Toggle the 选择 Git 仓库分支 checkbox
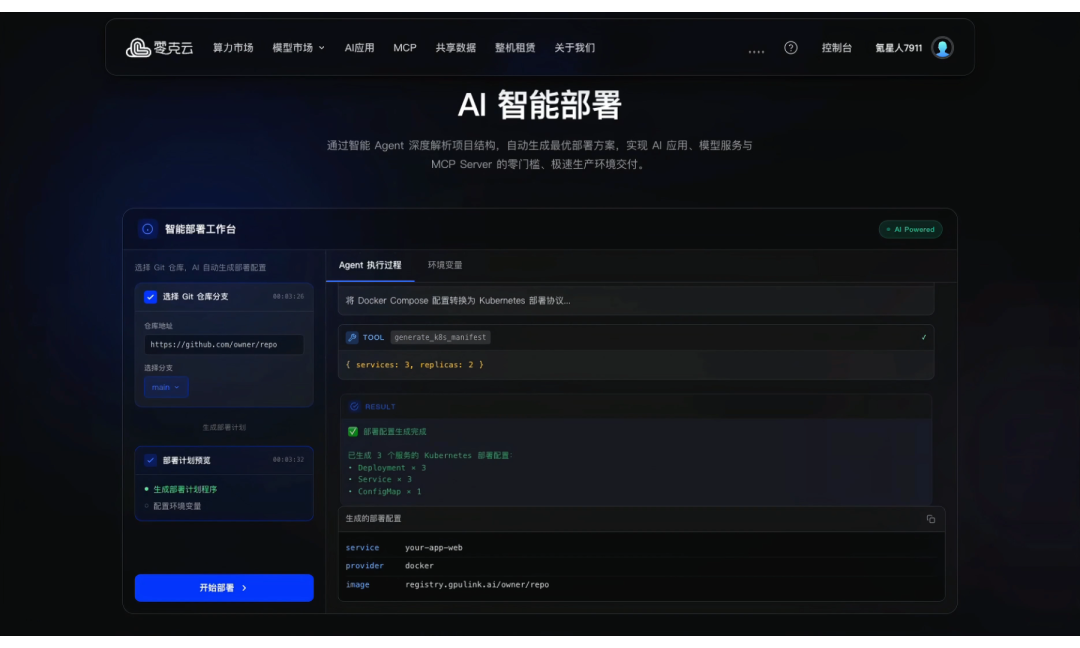Image resolution: width=1080 pixels, height=648 pixels. [151, 297]
